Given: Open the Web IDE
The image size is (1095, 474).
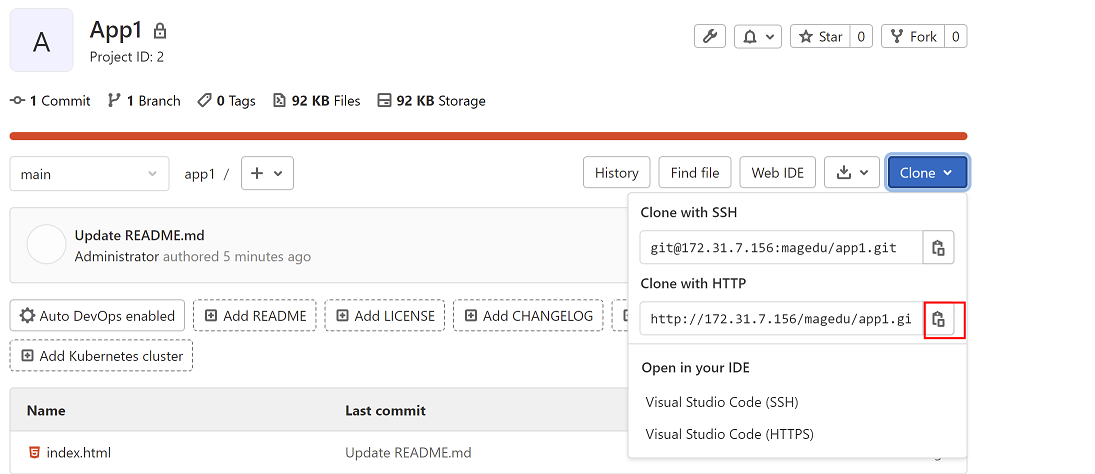Looking at the screenshot, I should pos(777,173).
